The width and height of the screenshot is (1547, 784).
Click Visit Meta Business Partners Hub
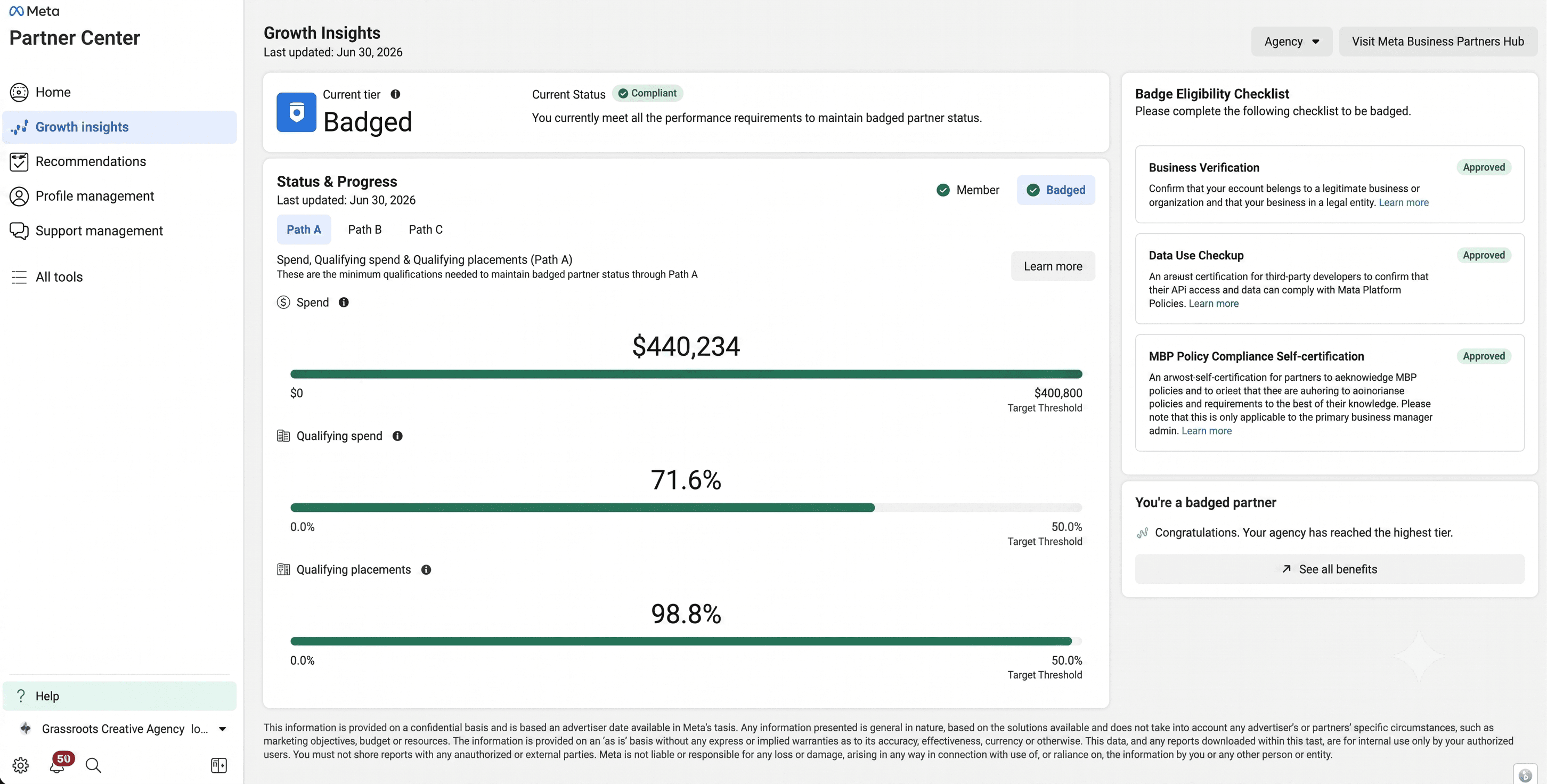[1438, 42]
